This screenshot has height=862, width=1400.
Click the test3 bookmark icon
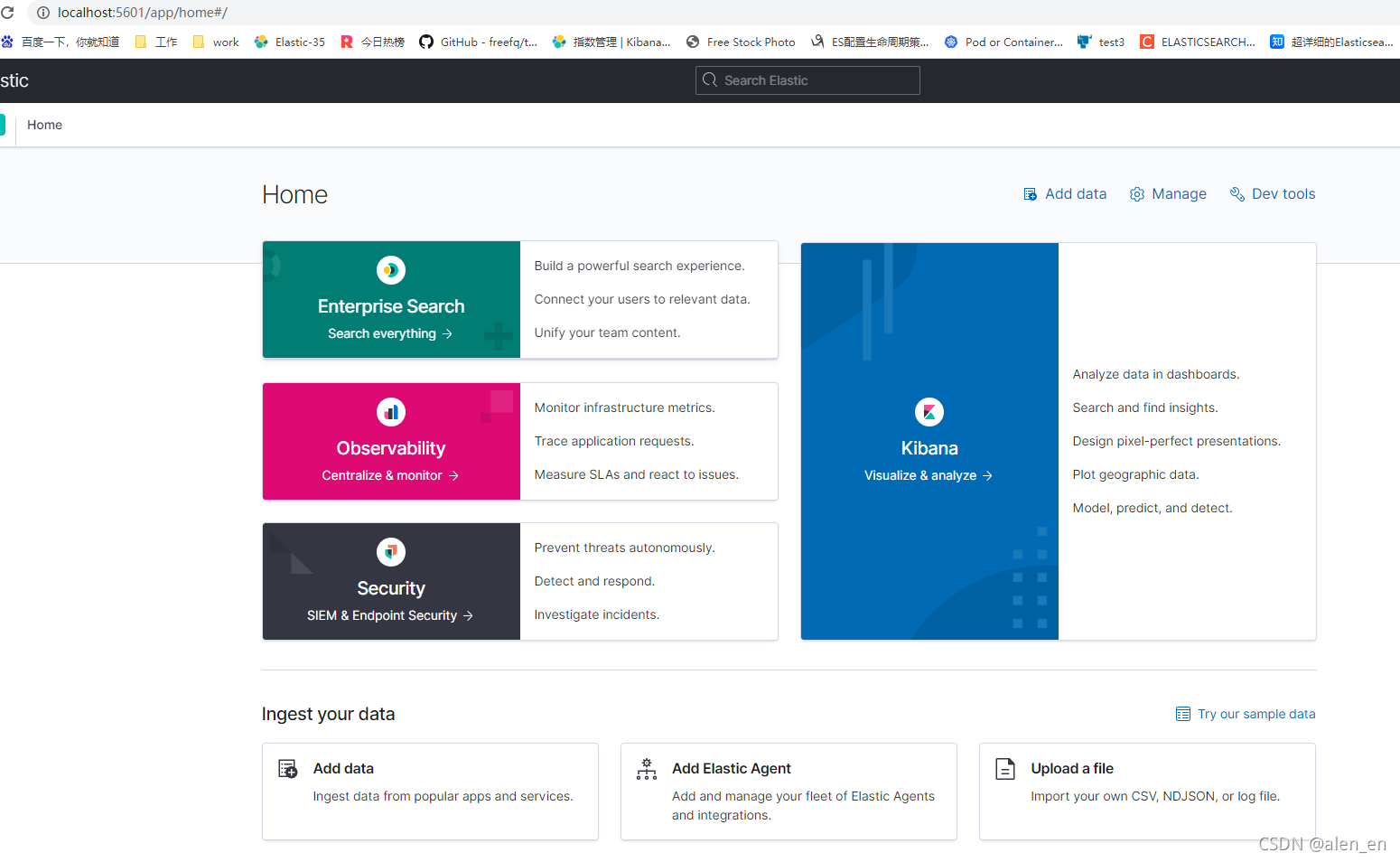tap(1085, 42)
